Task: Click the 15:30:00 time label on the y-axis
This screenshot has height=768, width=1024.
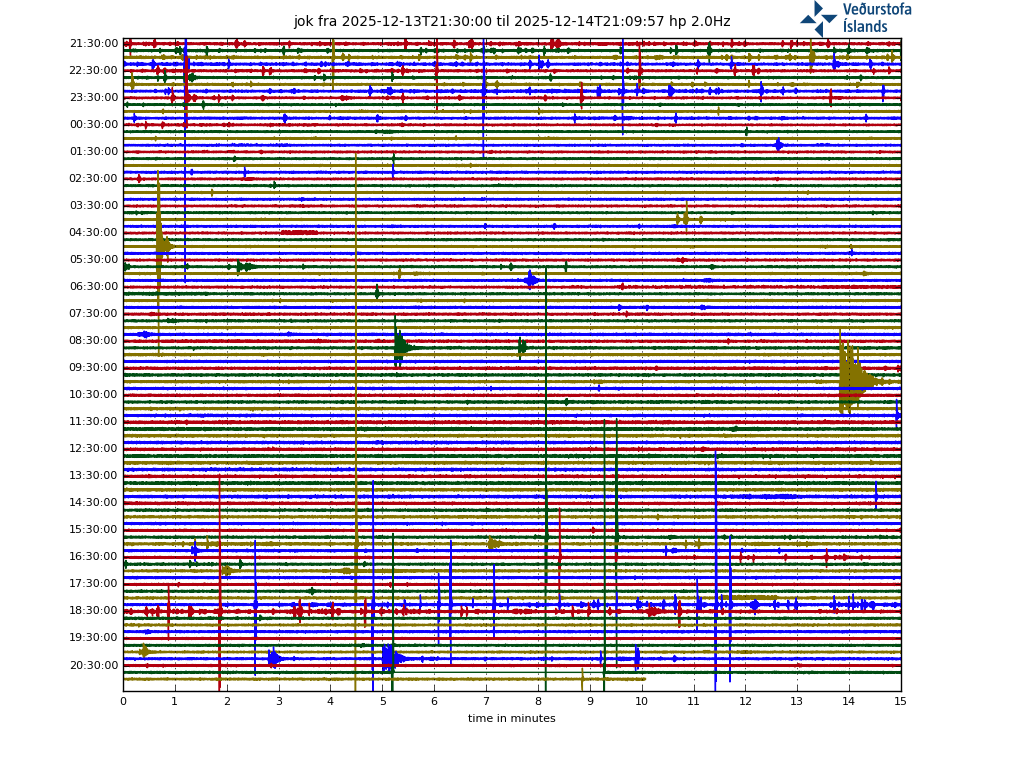Action: coord(94,530)
